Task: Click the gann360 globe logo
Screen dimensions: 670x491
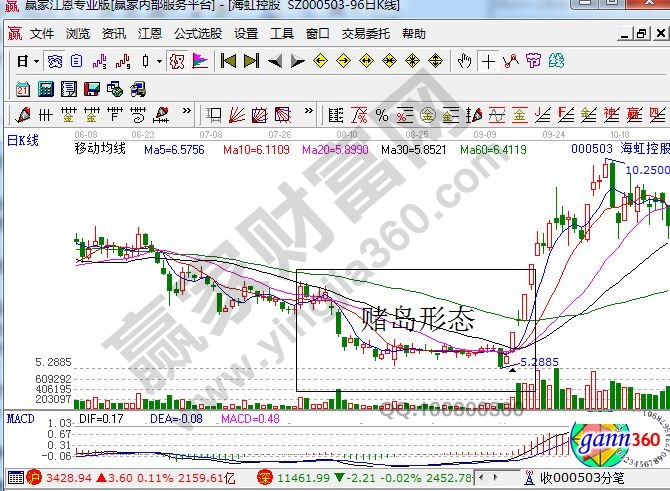Action: 612,440
